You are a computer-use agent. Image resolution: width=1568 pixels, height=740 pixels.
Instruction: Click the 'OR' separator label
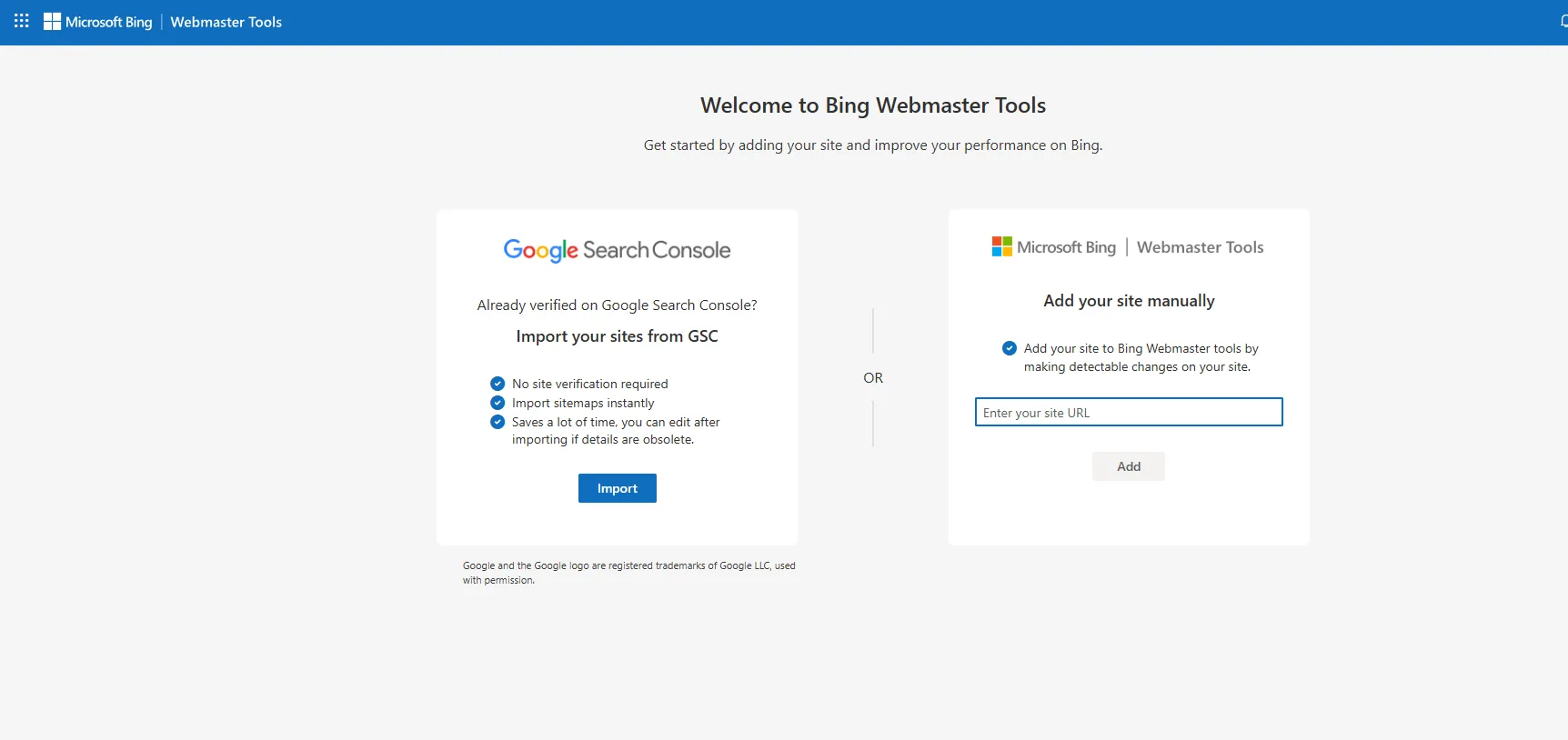coord(873,378)
